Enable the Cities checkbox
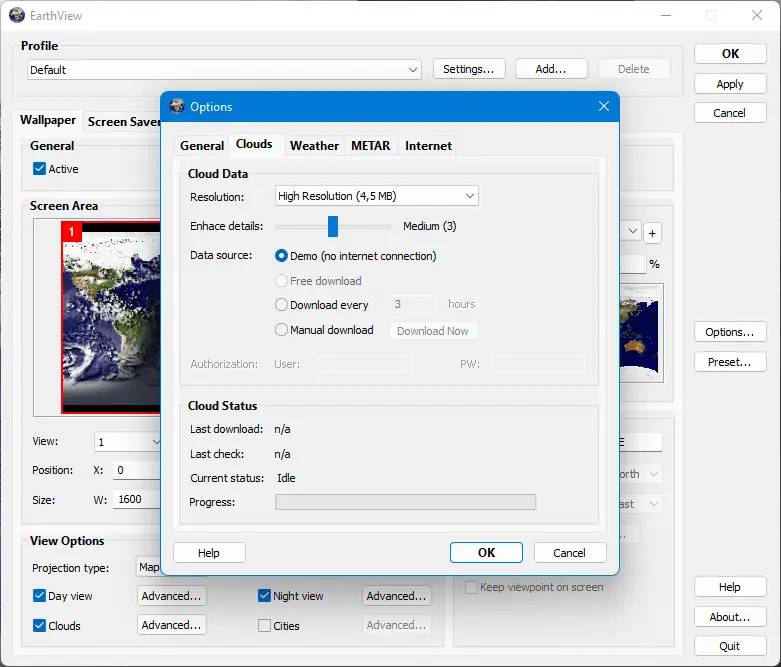Viewport: 781px width, 667px height. (264, 625)
